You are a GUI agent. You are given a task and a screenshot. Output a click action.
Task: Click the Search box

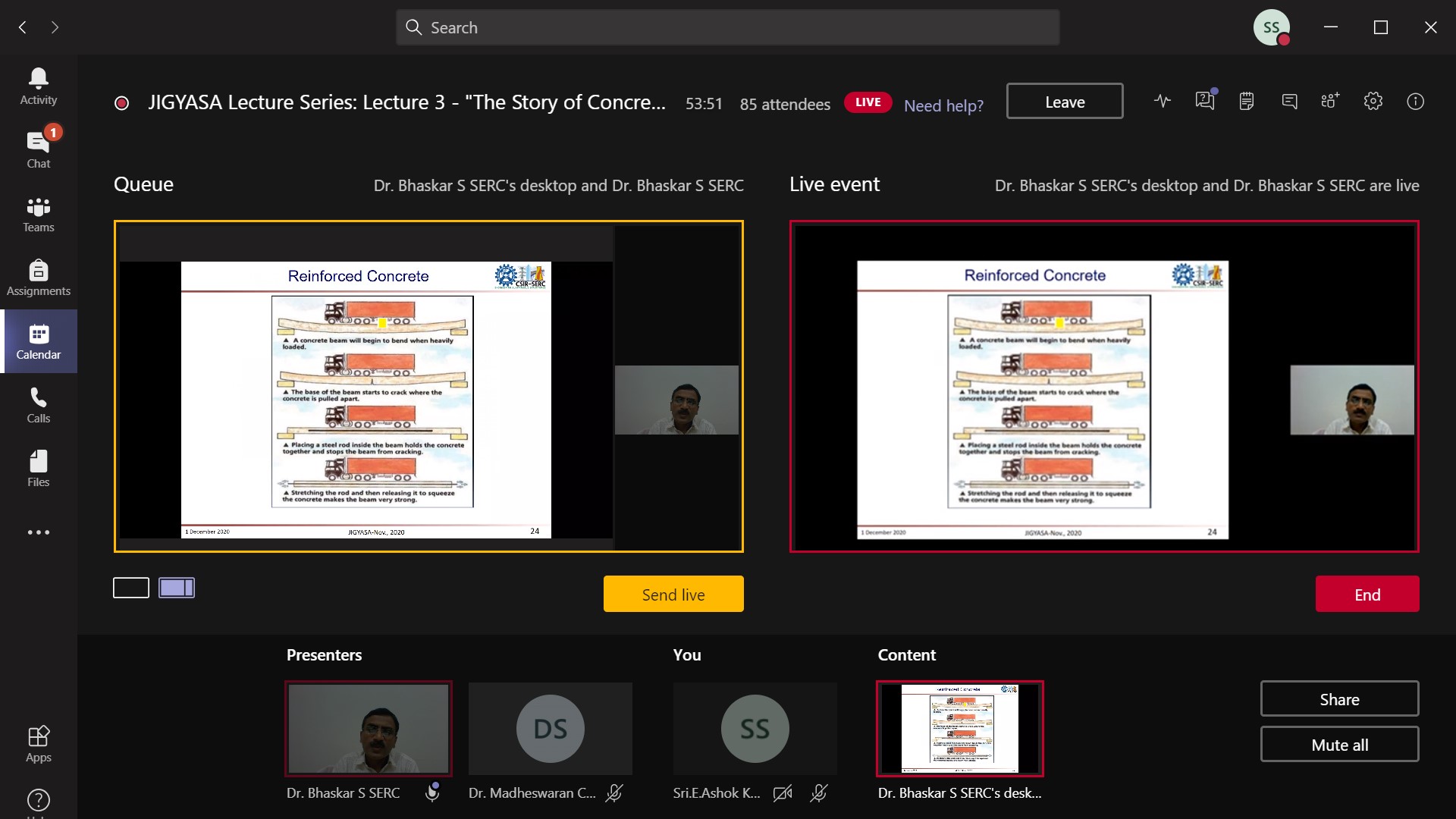(x=728, y=27)
